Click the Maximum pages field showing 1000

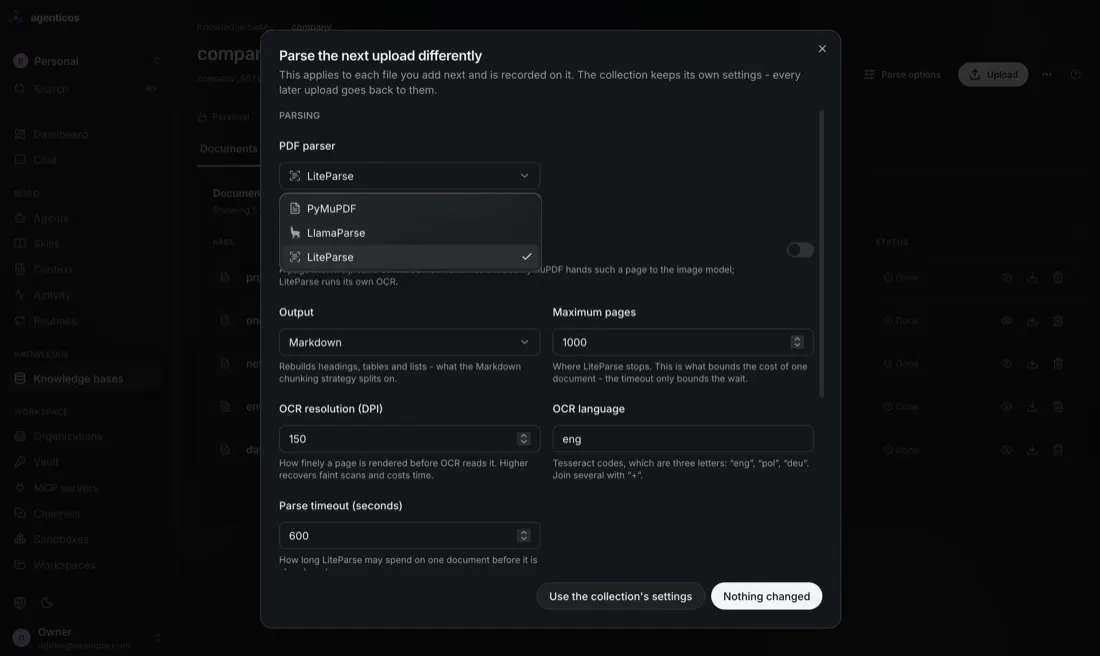pos(683,342)
